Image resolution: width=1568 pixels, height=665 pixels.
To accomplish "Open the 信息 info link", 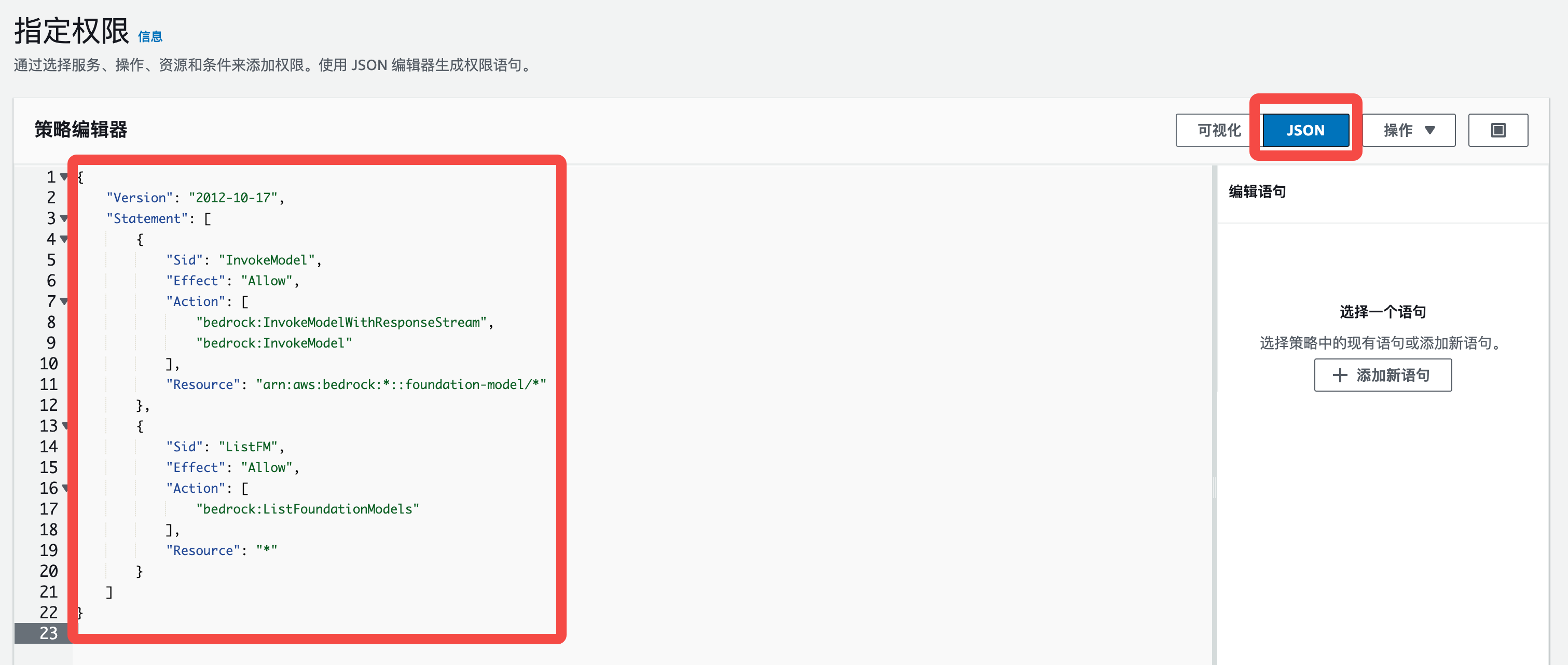I will coord(150,36).
